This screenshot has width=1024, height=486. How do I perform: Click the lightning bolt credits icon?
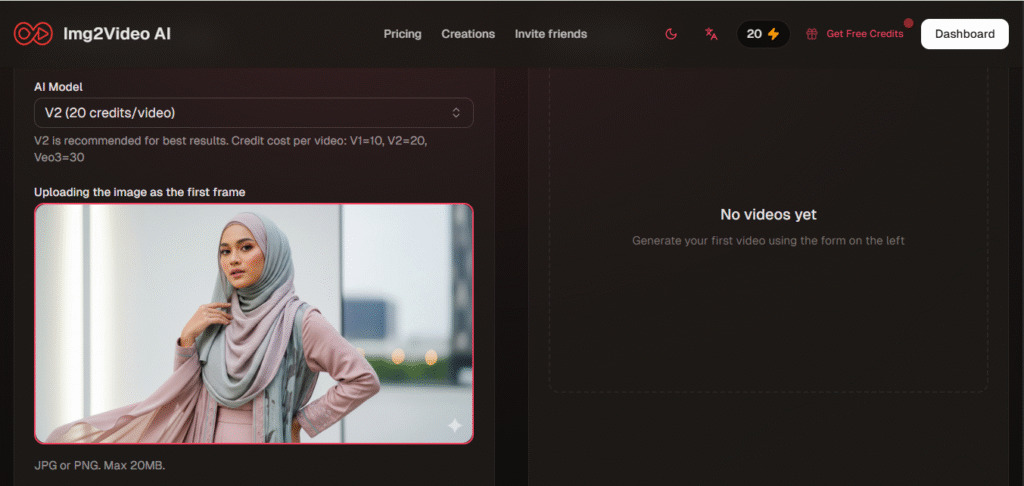click(773, 34)
